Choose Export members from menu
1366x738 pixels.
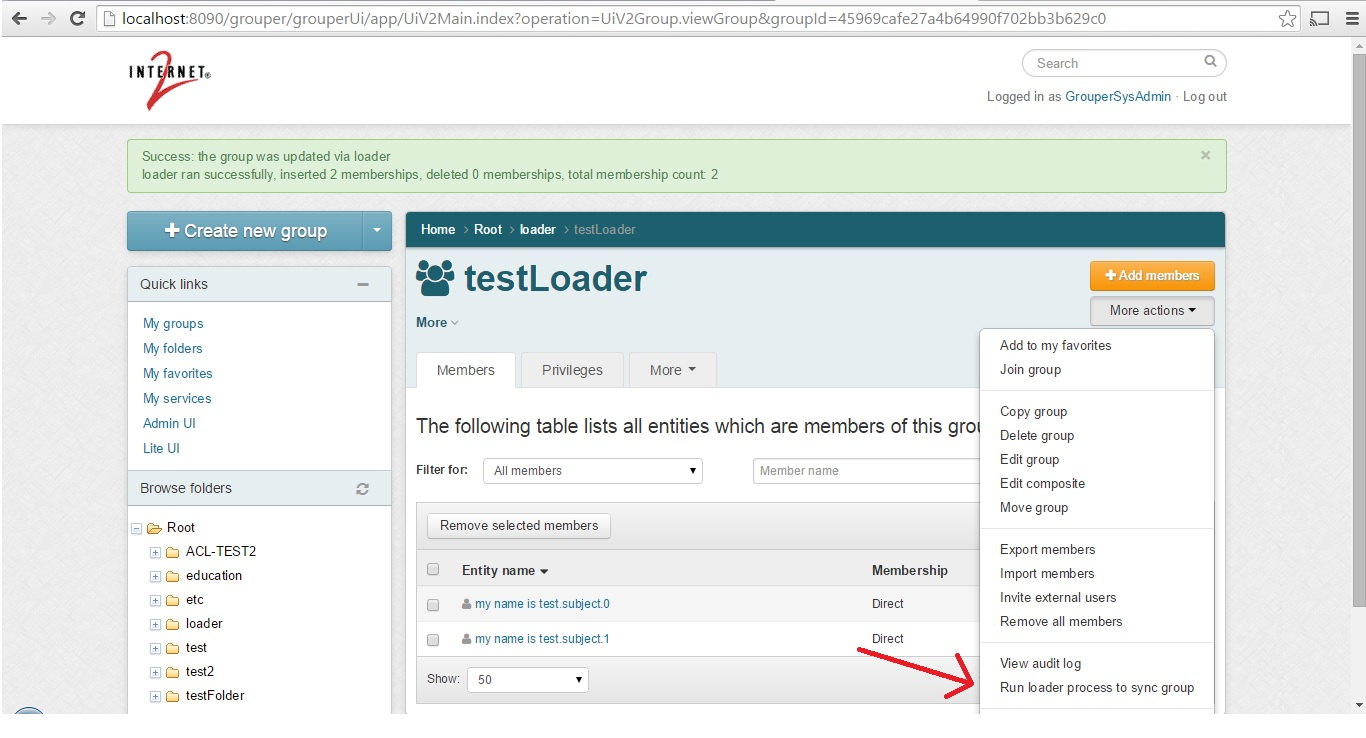[x=1047, y=550]
